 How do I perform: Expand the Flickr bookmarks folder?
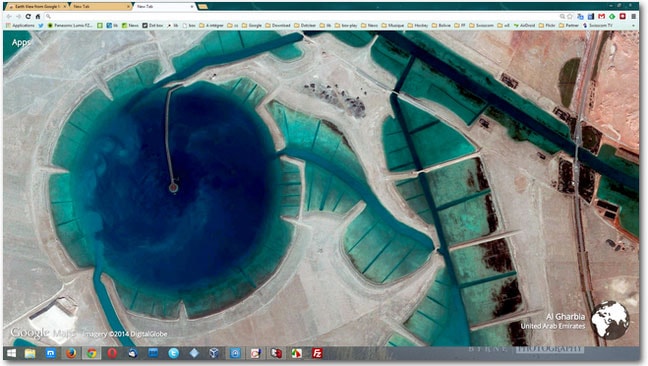tap(547, 26)
